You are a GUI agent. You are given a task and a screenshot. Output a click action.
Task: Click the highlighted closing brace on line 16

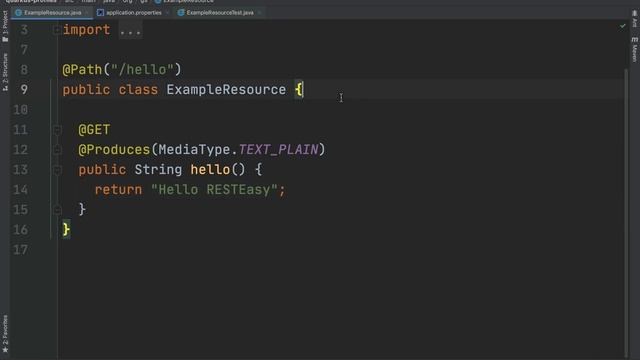tap(66, 229)
